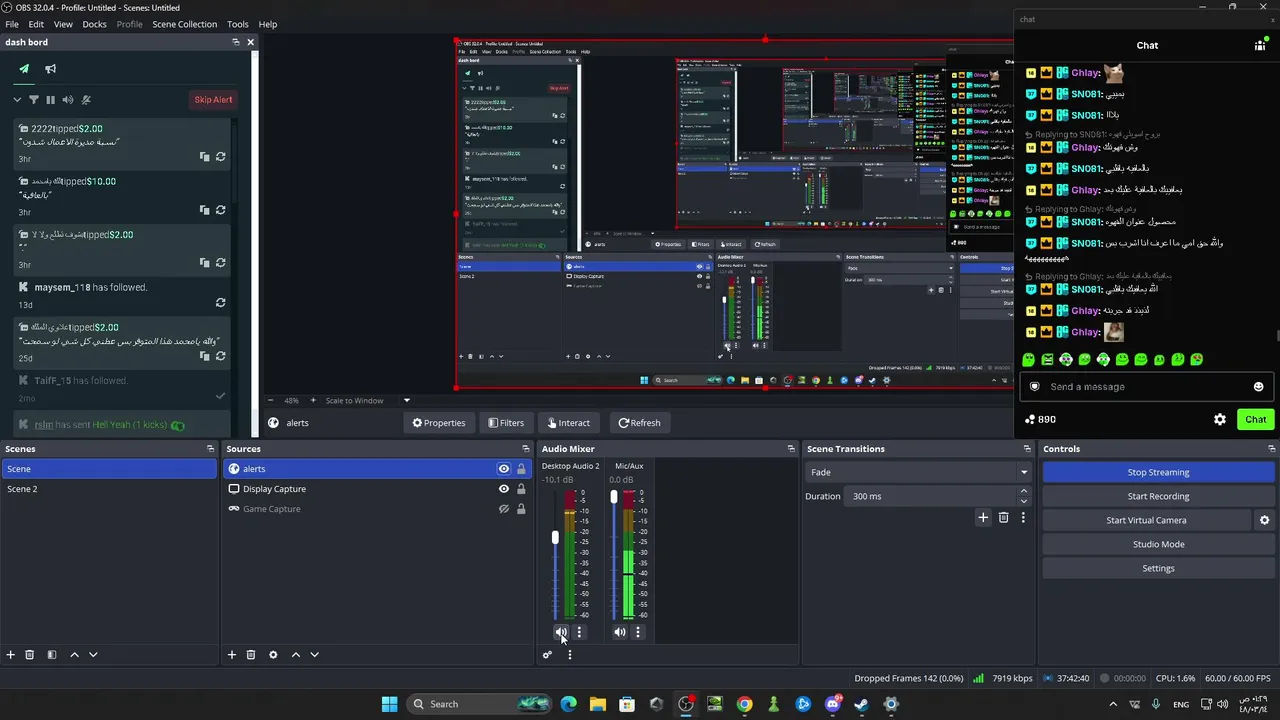Open the Fade transition dropdown
This screenshot has height=720, width=1280.
click(x=918, y=472)
